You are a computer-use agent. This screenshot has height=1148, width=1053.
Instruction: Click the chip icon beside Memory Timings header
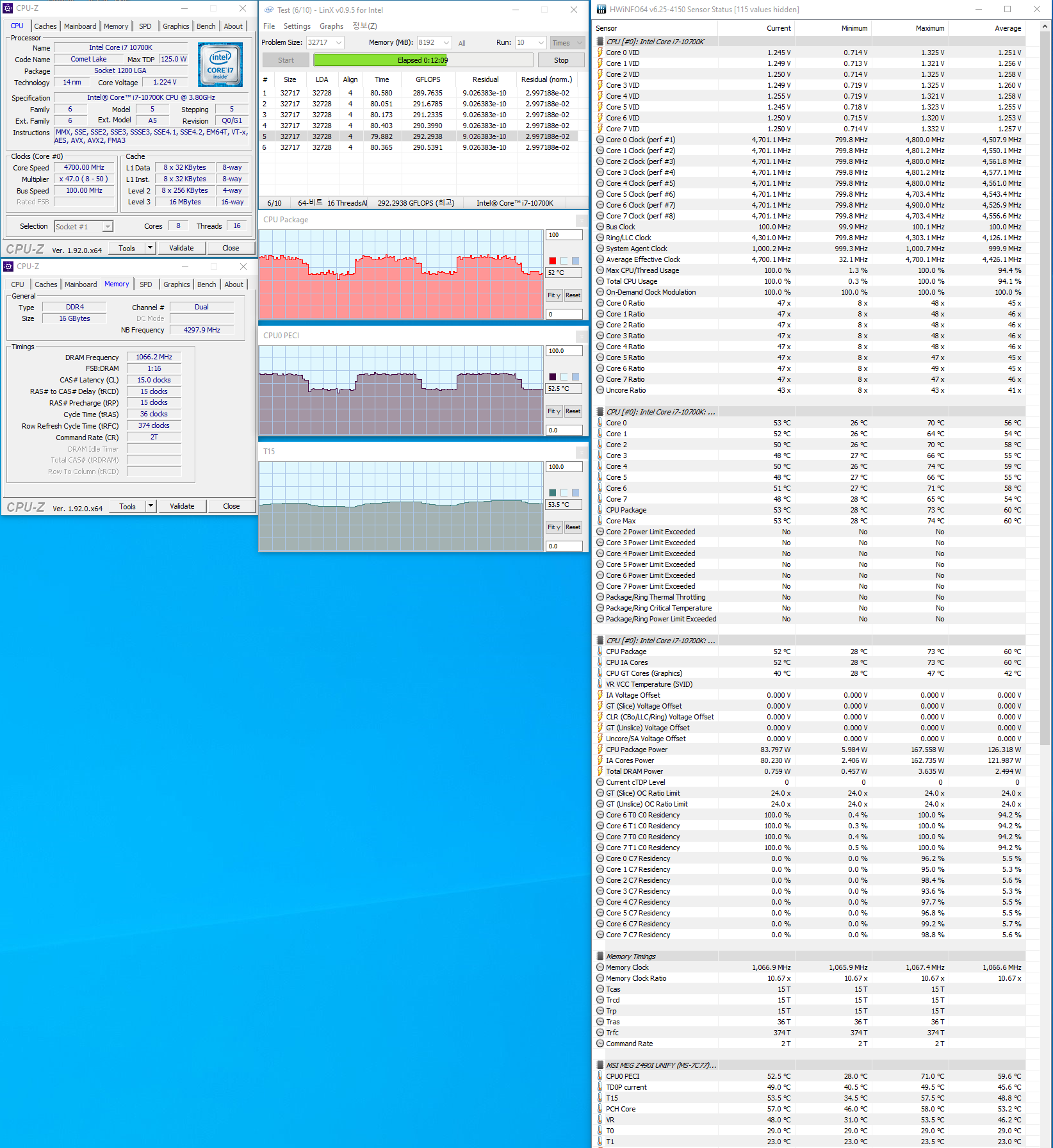tap(600, 956)
